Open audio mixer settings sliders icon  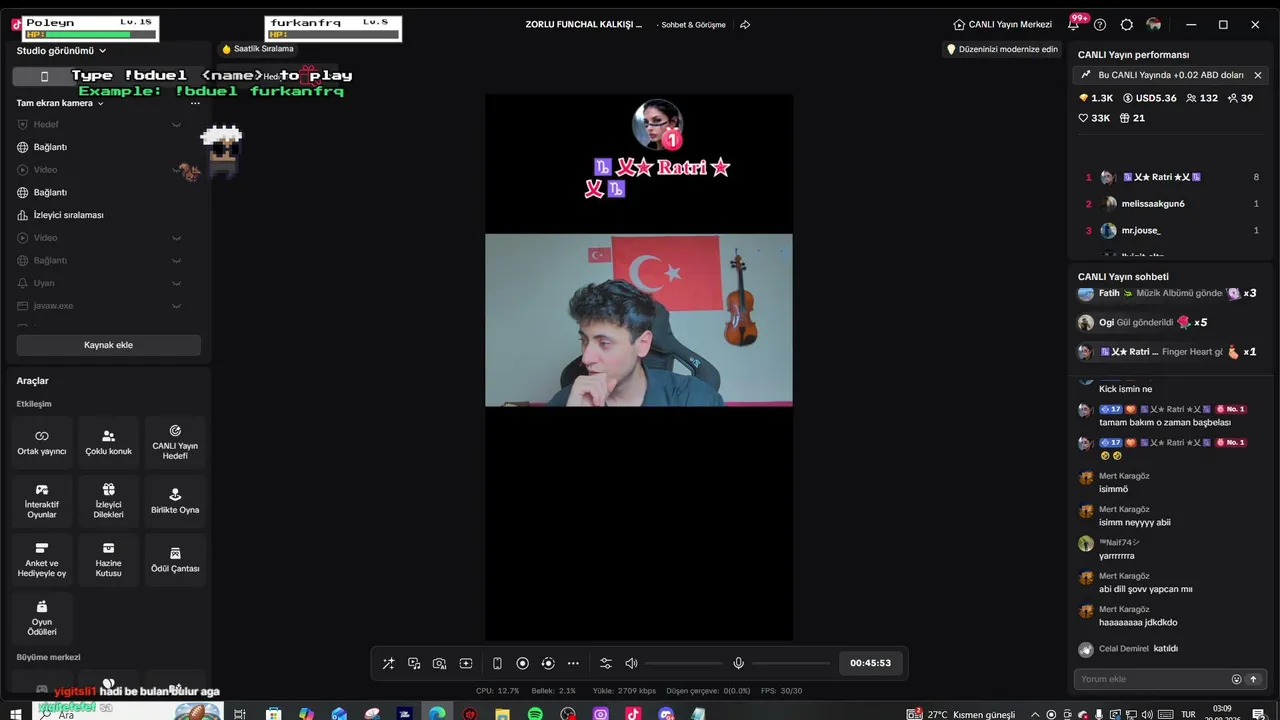click(x=606, y=663)
